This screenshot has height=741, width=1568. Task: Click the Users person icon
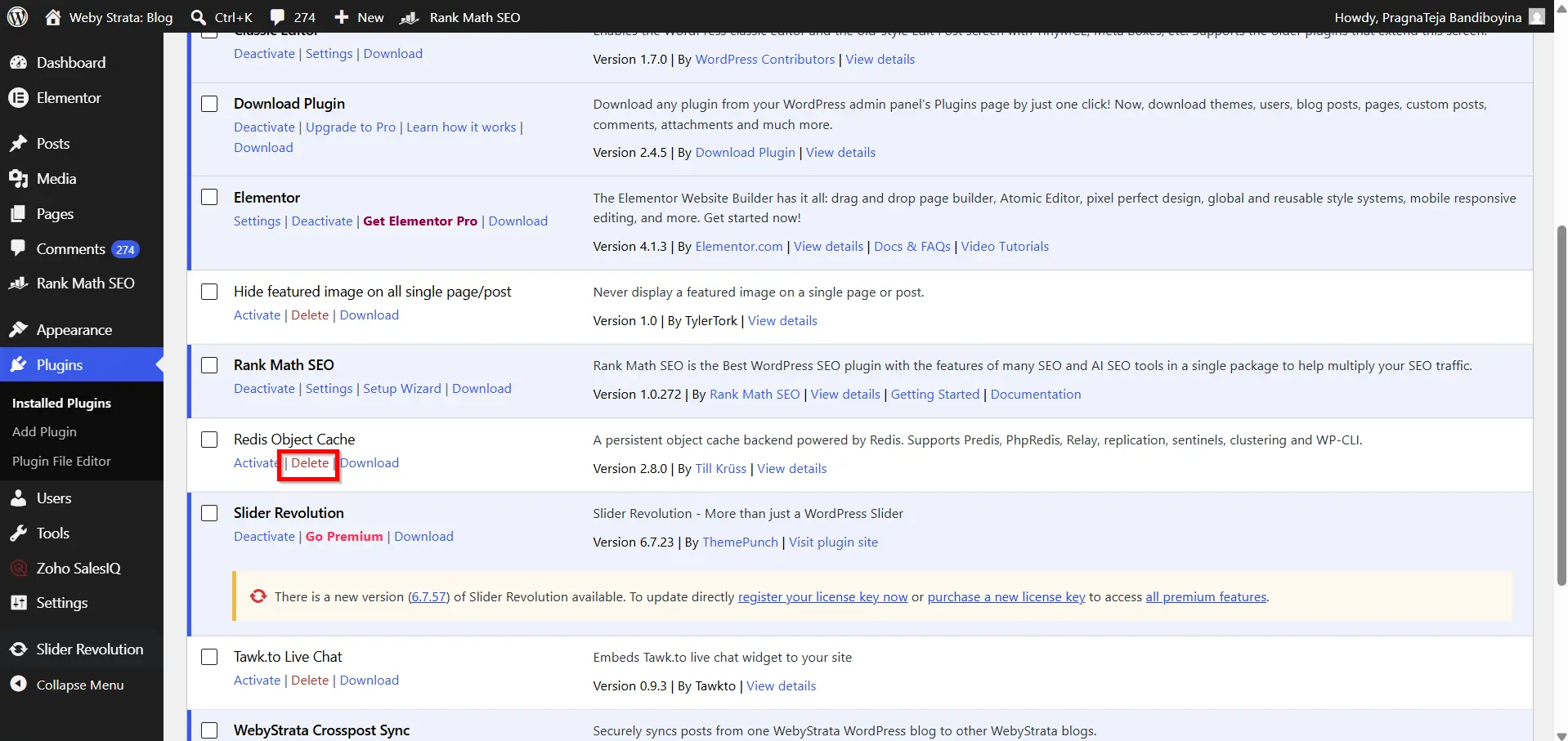(x=18, y=498)
